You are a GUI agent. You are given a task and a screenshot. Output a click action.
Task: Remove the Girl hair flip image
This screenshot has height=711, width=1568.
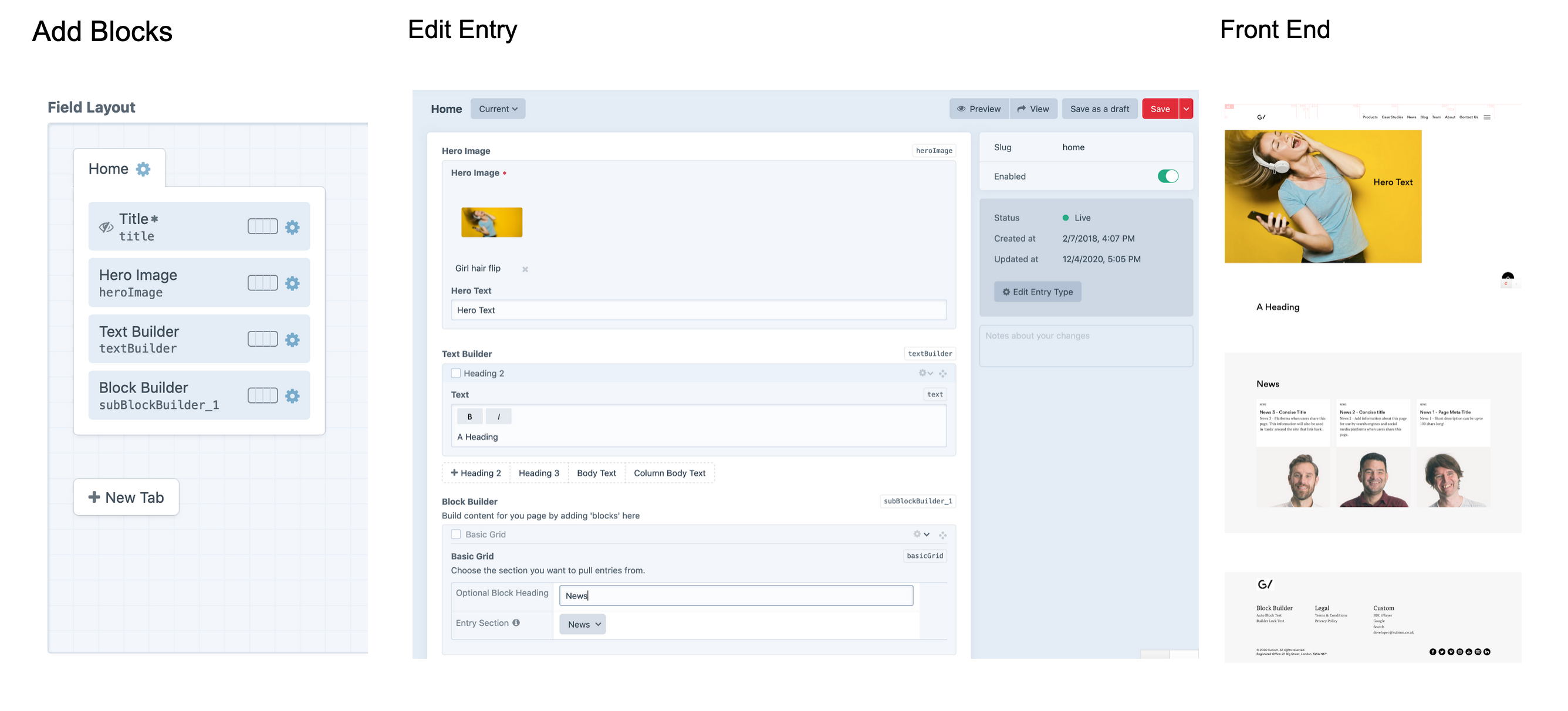pyautogui.click(x=525, y=269)
